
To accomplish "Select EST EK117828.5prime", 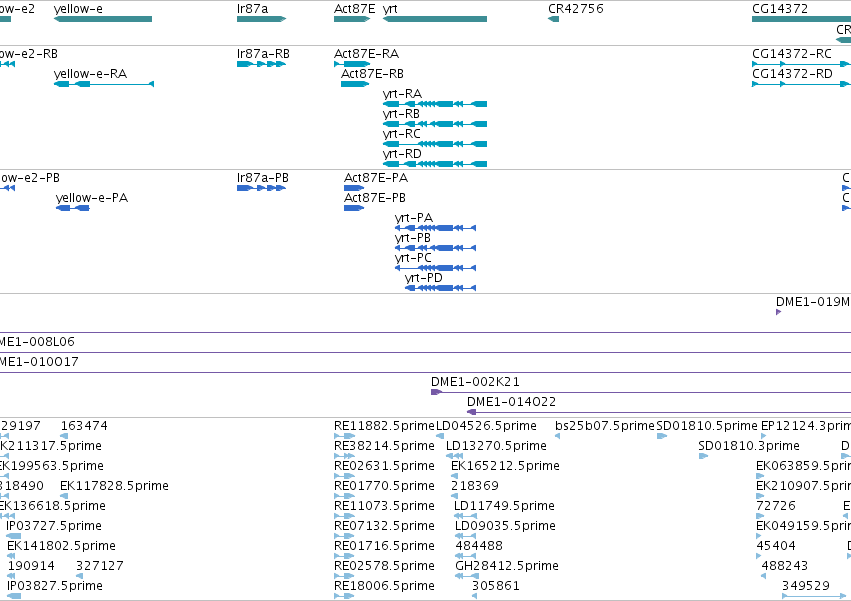I will [x=115, y=486].
